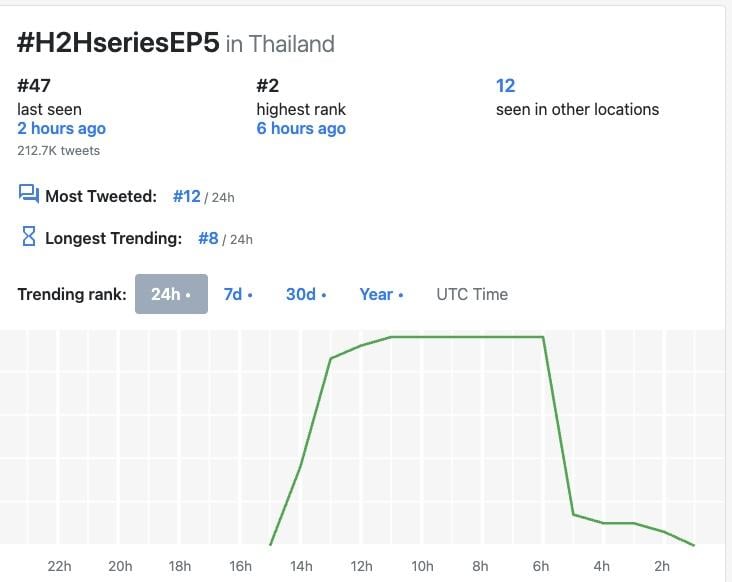Click the #8 Longest Trending rank link

[x=208, y=238]
